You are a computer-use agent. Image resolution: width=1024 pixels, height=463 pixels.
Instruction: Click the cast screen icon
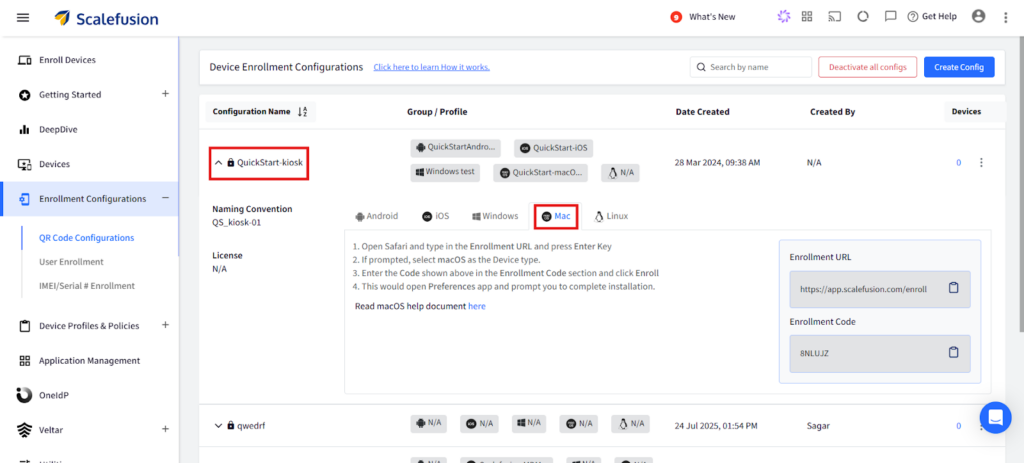click(x=835, y=17)
